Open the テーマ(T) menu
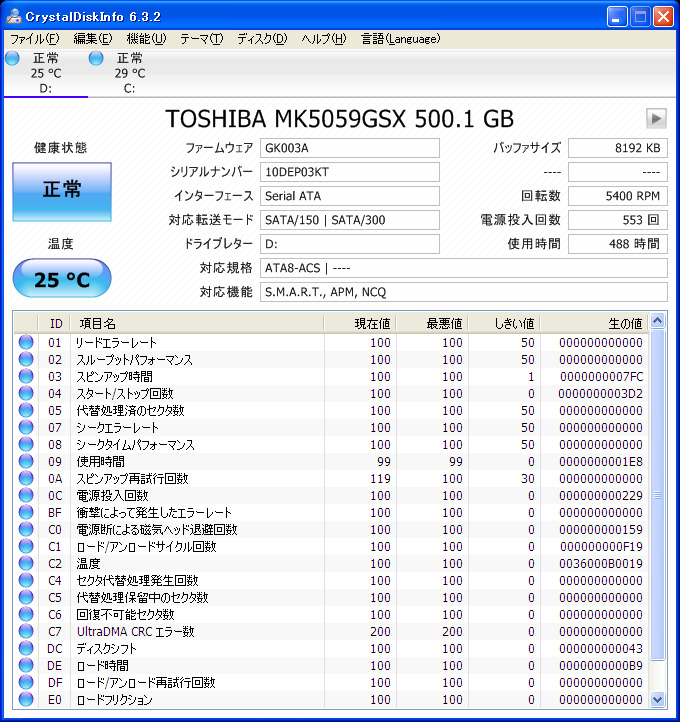The height and width of the screenshot is (722, 680). click(x=202, y=39)
